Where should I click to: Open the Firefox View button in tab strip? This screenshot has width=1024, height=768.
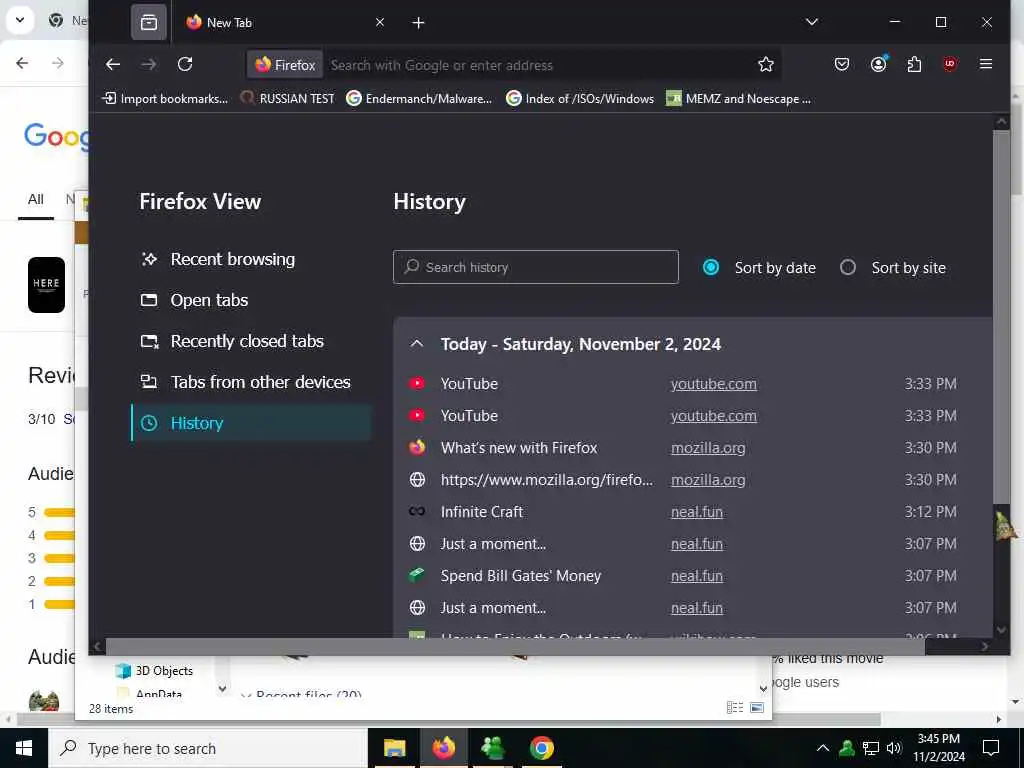coord(149,23)
